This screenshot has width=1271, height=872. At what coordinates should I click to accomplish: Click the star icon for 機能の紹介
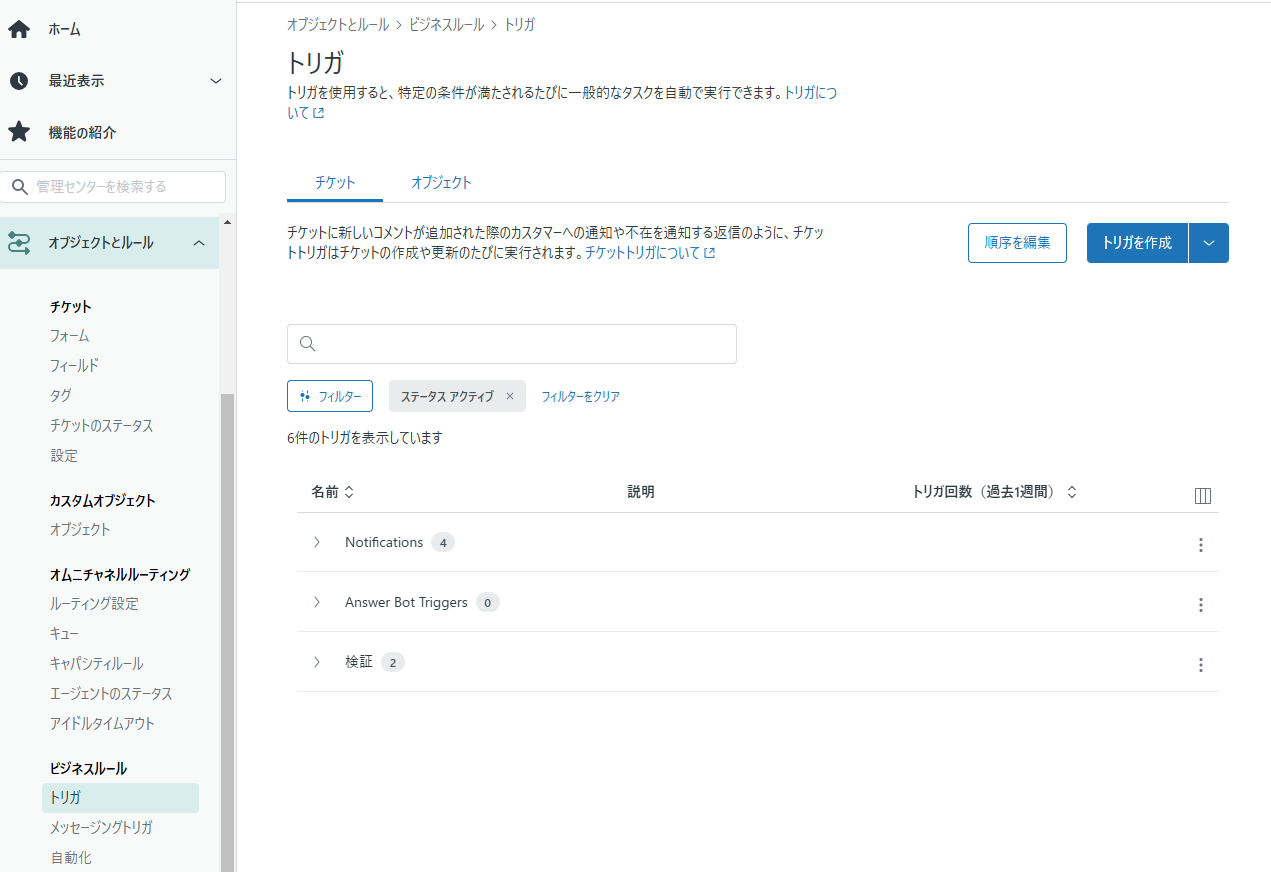tap(19, 132)
